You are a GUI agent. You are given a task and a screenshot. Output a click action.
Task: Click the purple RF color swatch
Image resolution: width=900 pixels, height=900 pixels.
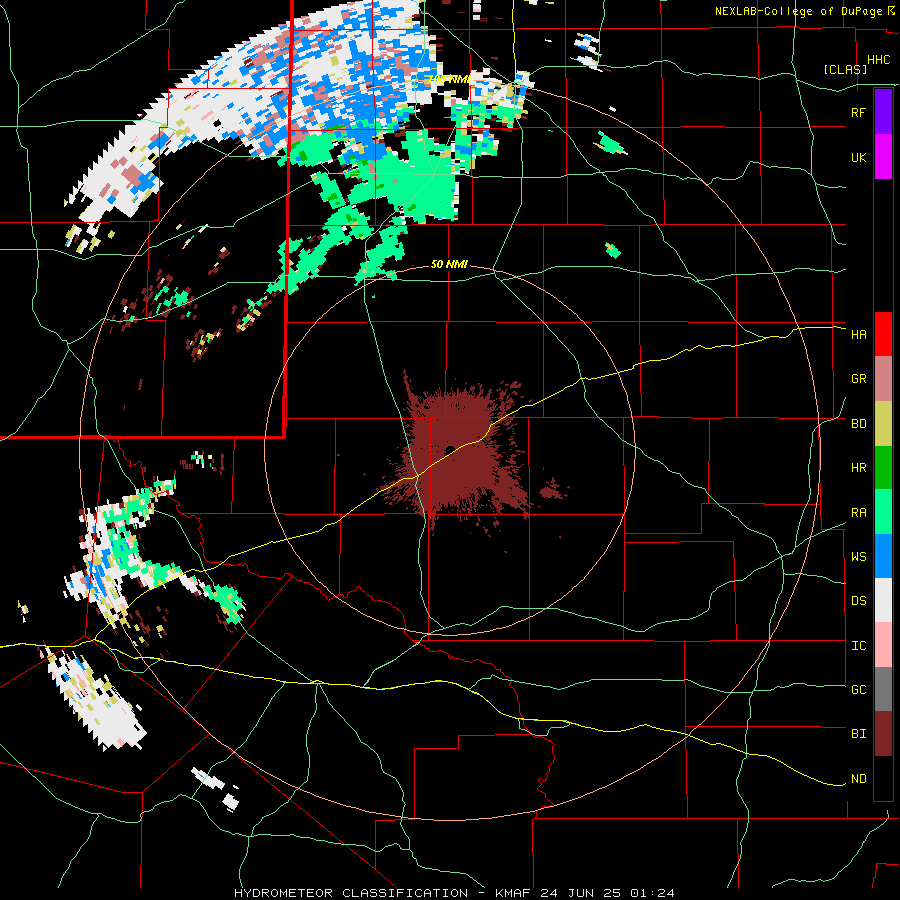point(883,111)
